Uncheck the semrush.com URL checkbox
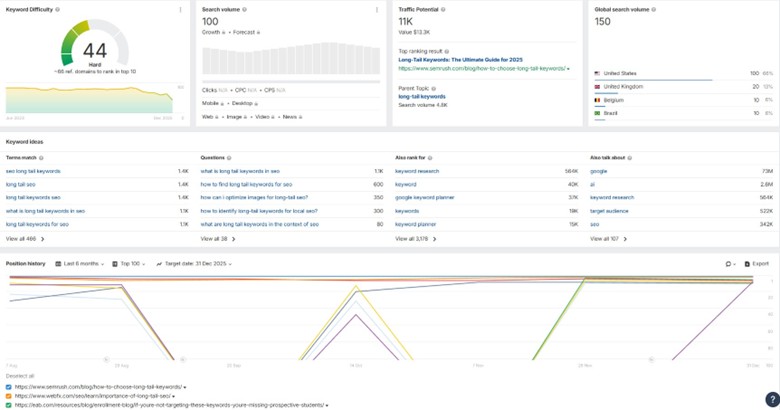This screenshot has height=410, width=780. point(9,386)
